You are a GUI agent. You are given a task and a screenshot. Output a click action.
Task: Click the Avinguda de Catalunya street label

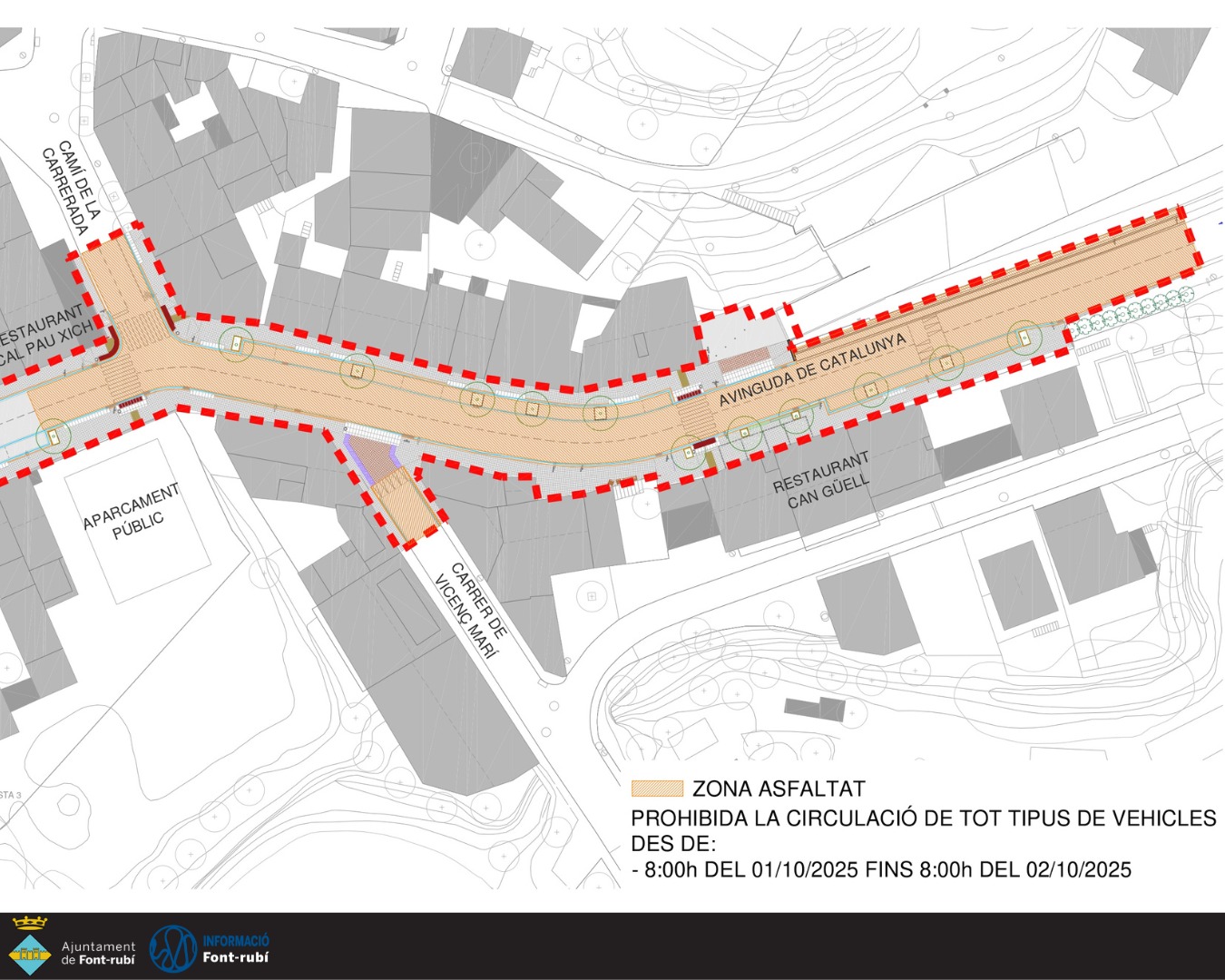pos(812,371)
